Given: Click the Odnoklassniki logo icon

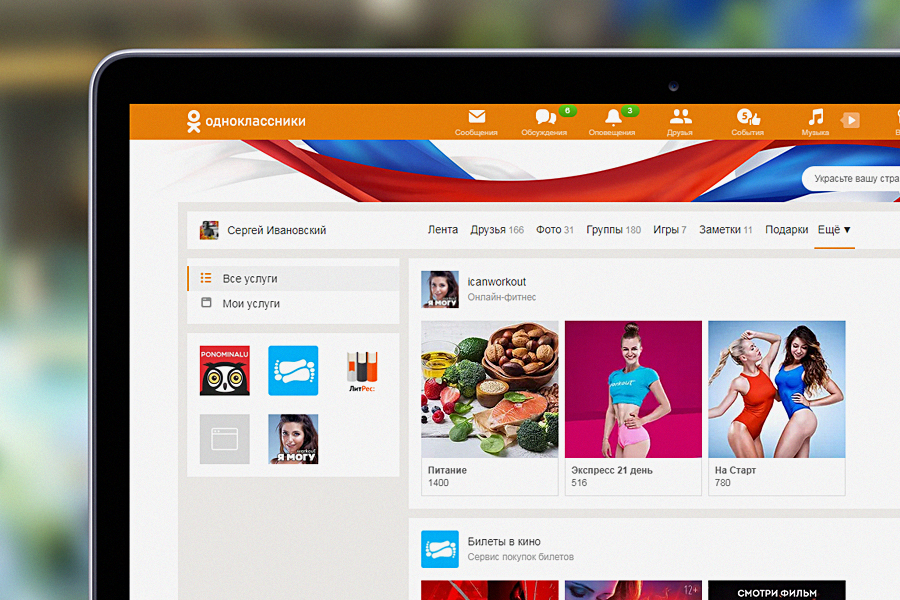Looking at the screenshot, I should [193, 121].
